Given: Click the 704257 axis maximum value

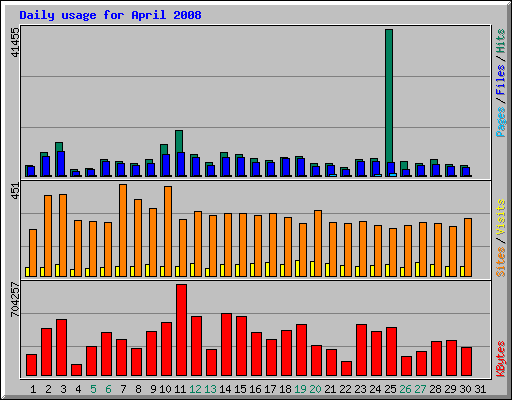Looking at the screenshot, I should click(x=15, y=300).
